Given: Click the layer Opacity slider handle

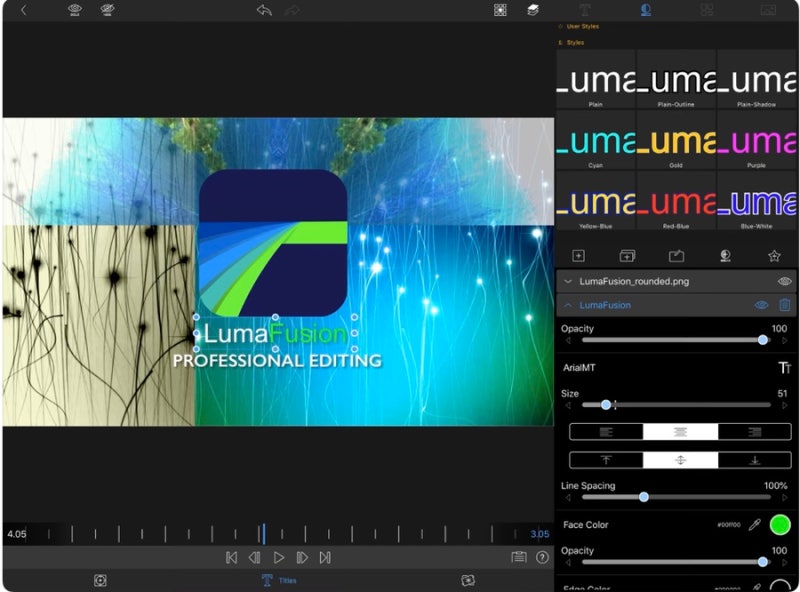Looking at the screenshot, I should pos(762,340).
